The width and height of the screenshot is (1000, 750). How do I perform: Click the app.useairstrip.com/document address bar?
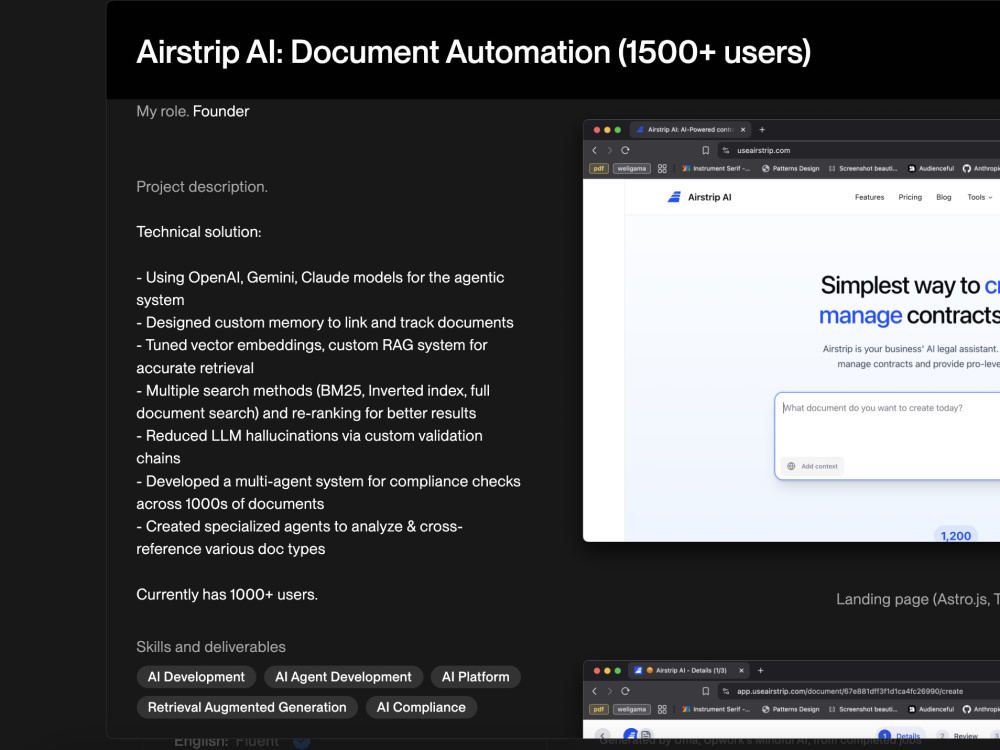(858, 691)
